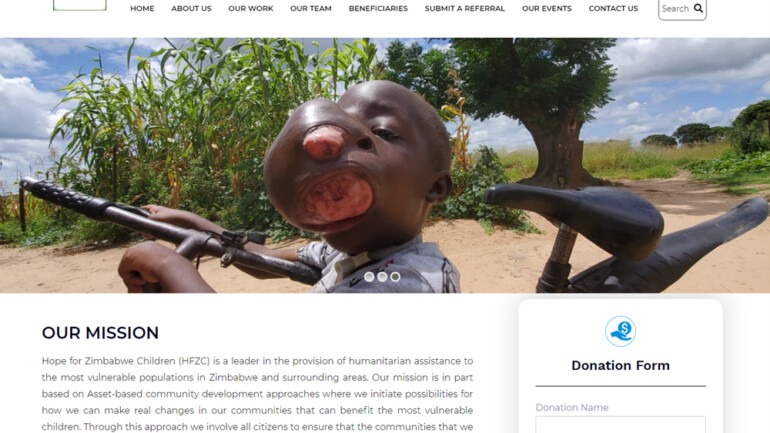770x433 pixels.
Task: Click the search magnifier icon
Action: pos(698,8)
